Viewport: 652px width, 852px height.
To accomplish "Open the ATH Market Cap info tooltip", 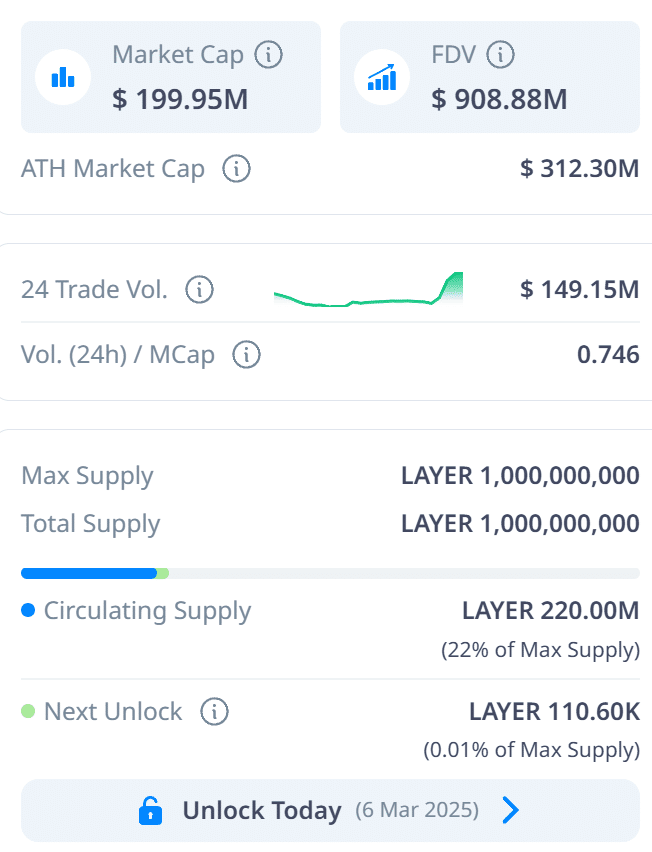I will pyautogui.click(x=236, y=168).
